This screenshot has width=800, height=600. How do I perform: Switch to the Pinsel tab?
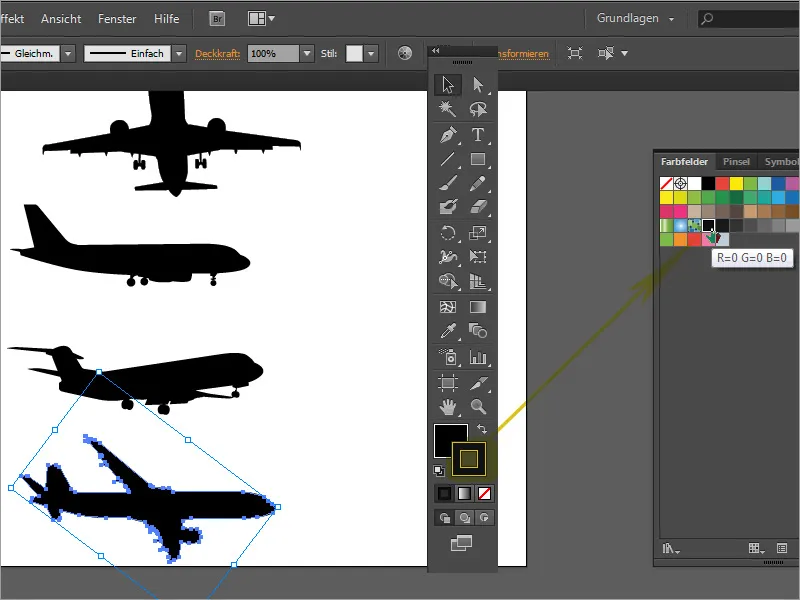[x=736, y=162]
